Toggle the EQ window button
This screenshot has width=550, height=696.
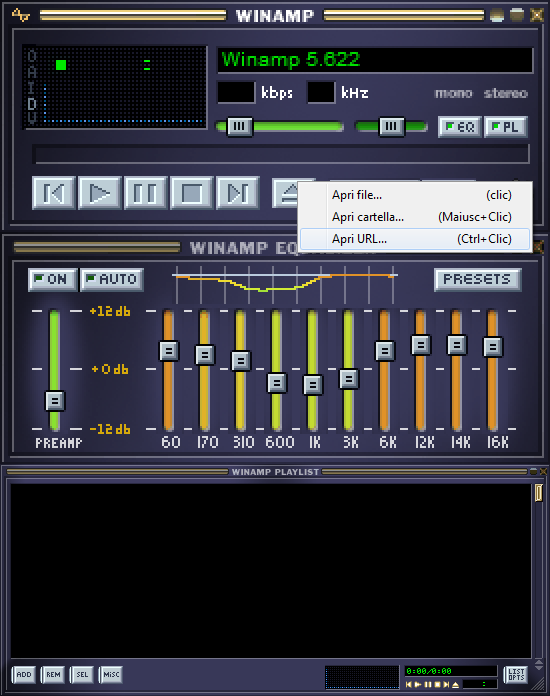(459, 127)
